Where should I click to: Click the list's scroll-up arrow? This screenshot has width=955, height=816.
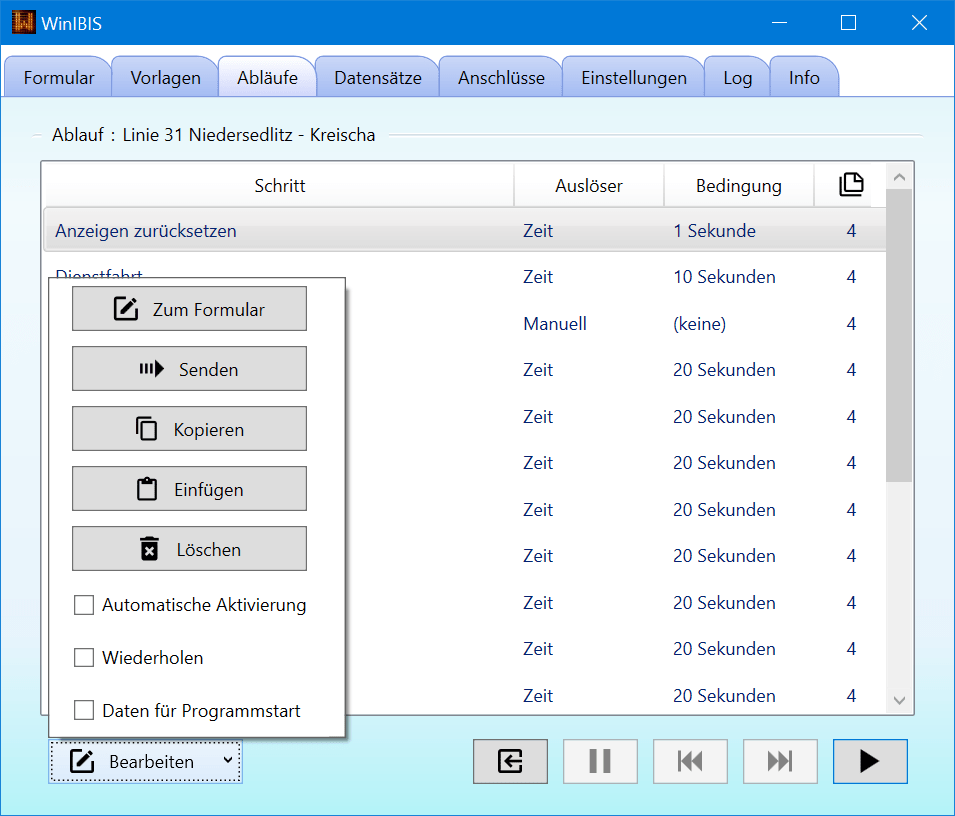[899, 177]
